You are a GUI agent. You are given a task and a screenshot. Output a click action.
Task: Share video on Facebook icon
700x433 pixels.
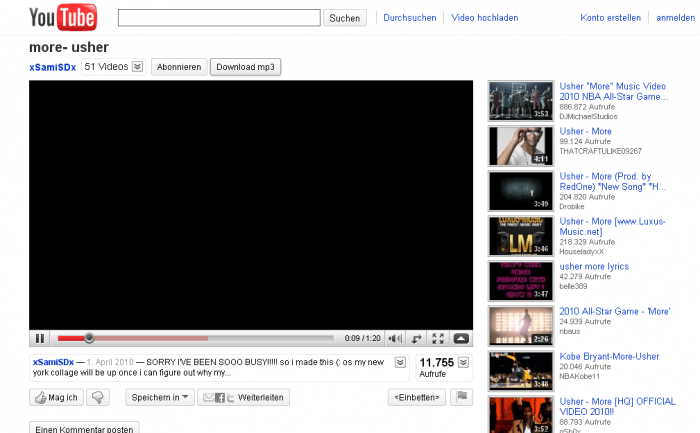tap(220, 397)
